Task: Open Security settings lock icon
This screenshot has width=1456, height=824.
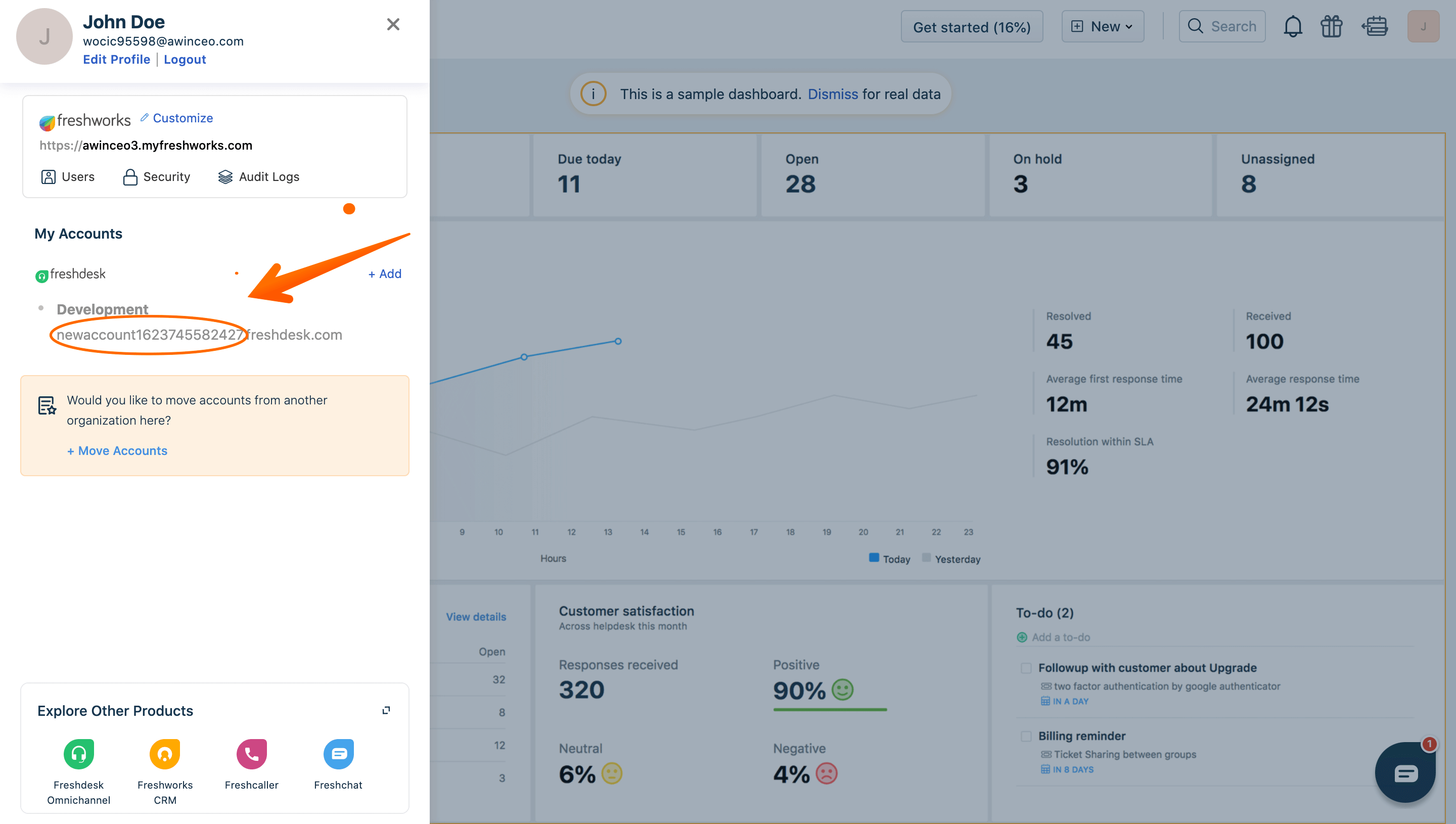Action: [130, 176]
